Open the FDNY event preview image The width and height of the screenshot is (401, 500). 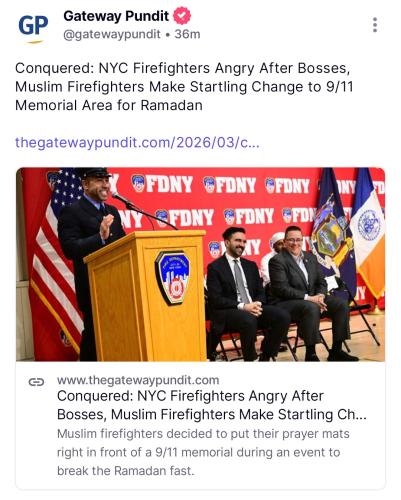pos(200,264)
